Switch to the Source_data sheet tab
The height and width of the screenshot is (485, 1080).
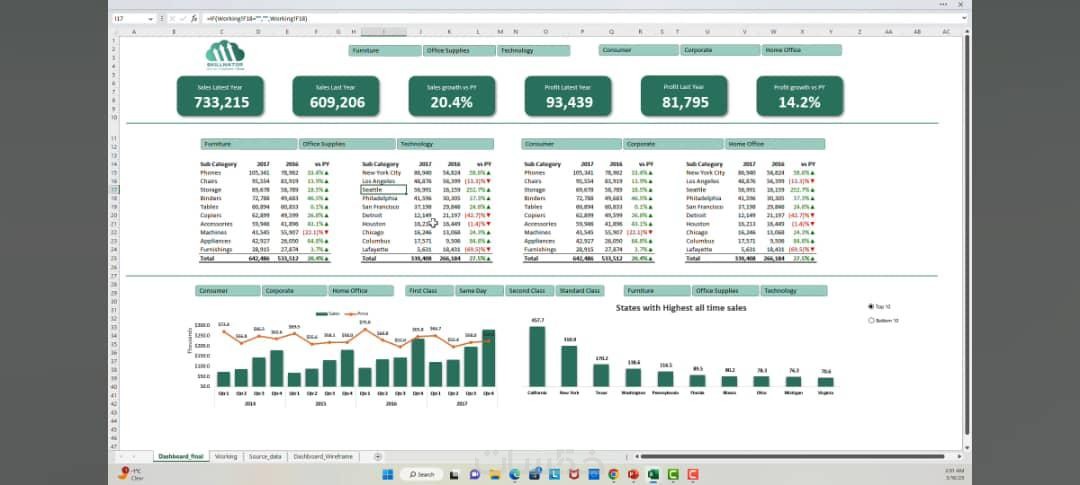(265, 457)
